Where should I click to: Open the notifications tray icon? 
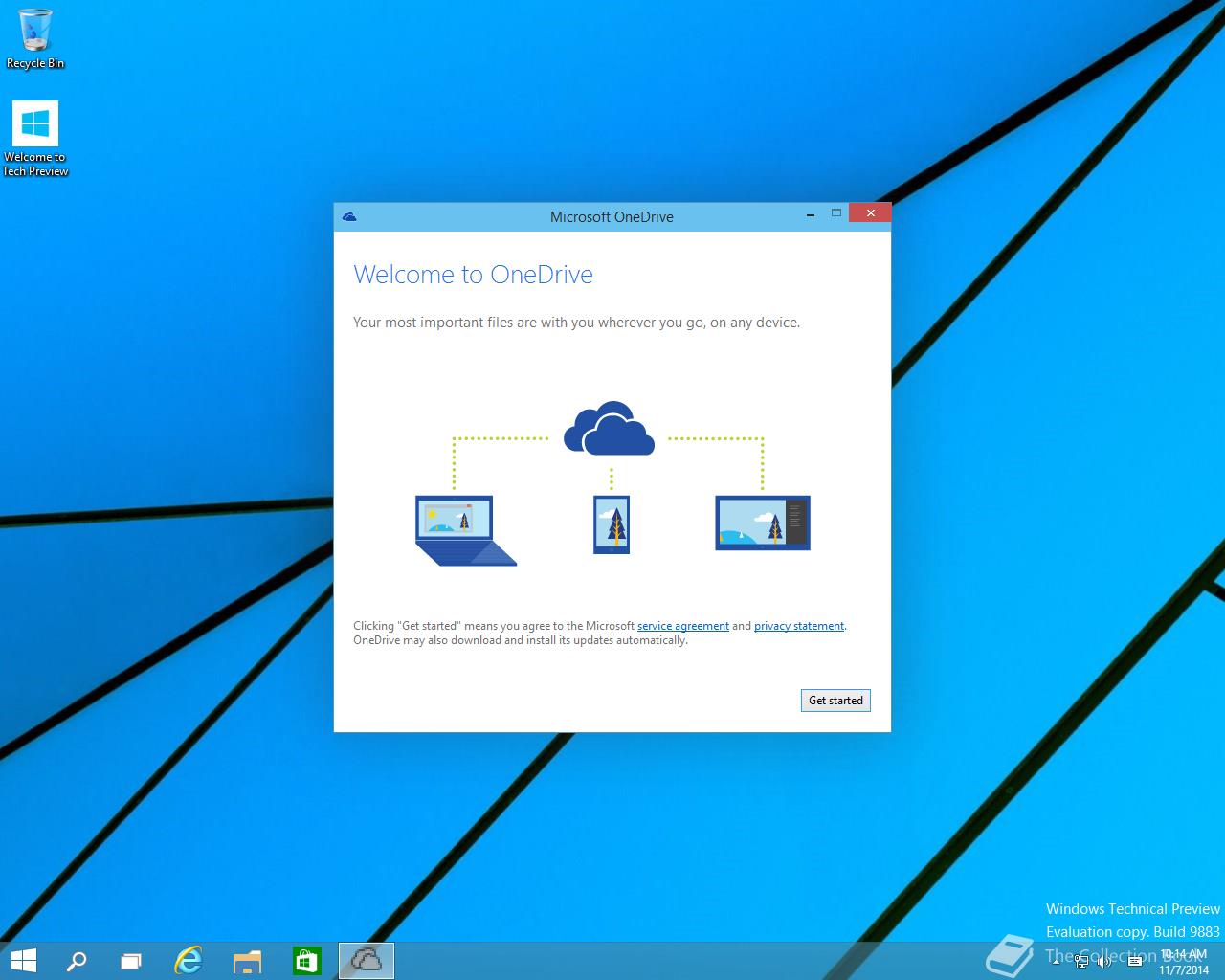pyautogui.click(x=1134, y=960)
